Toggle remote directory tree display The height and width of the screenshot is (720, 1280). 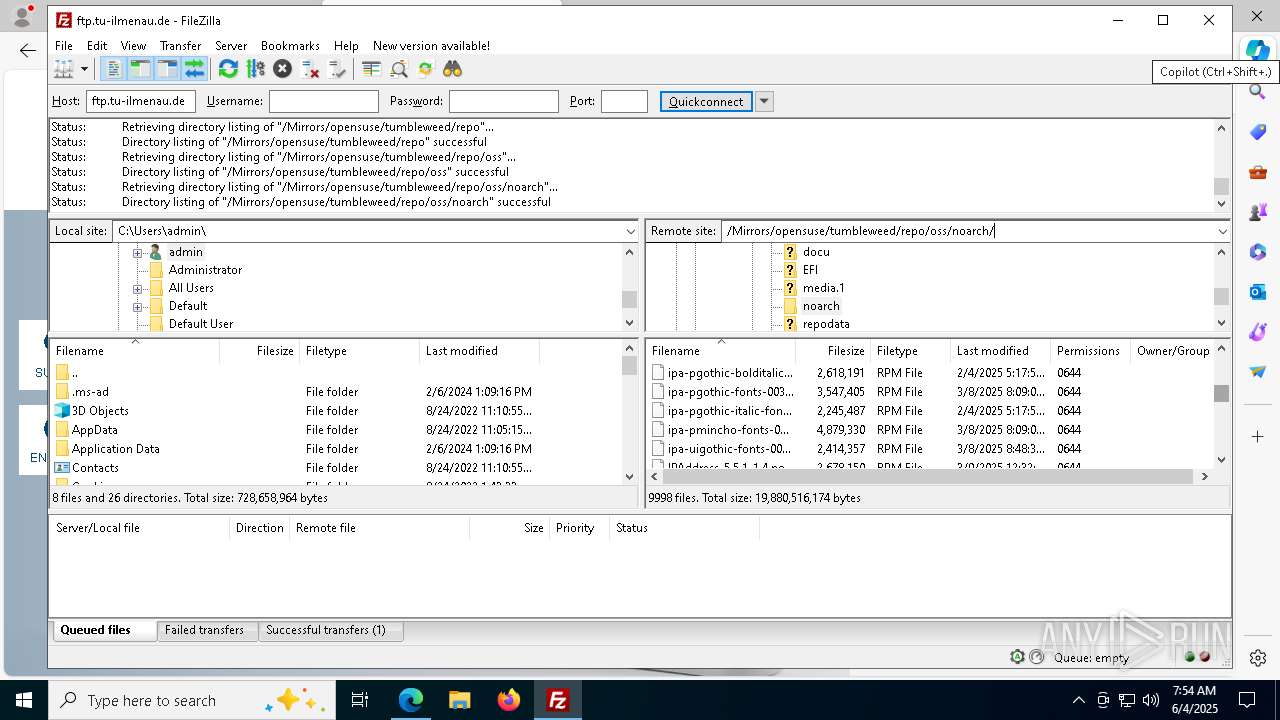pyautogui.click(x=167, y=69)
